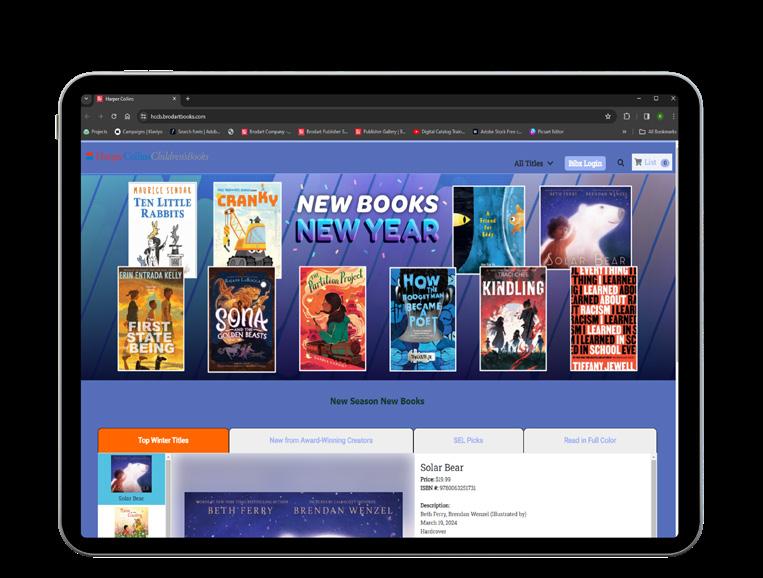Open the Projects bookmark

tap(95, 132)
